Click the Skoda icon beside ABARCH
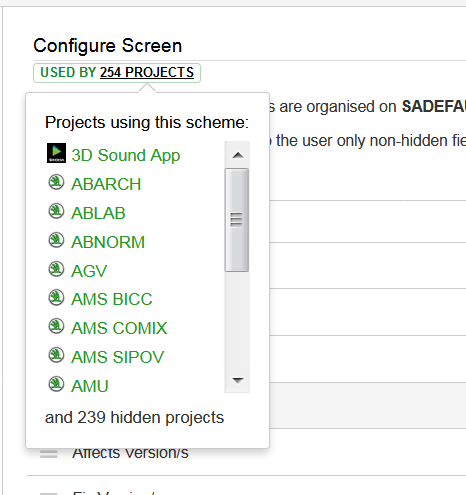Screen dimensions: 466x495 [56, 182]
